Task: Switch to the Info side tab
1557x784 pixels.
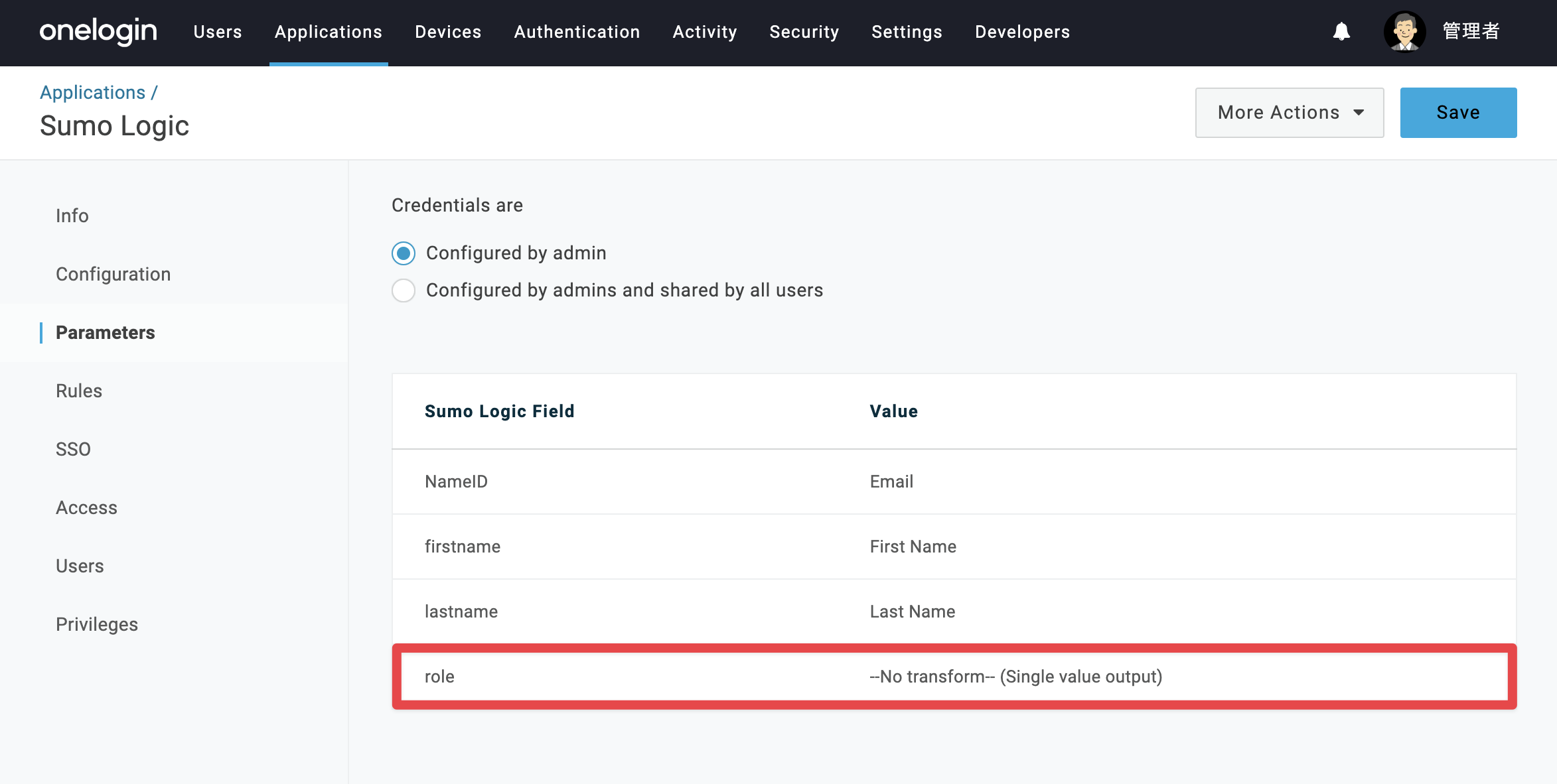Action: coord(72,216)
